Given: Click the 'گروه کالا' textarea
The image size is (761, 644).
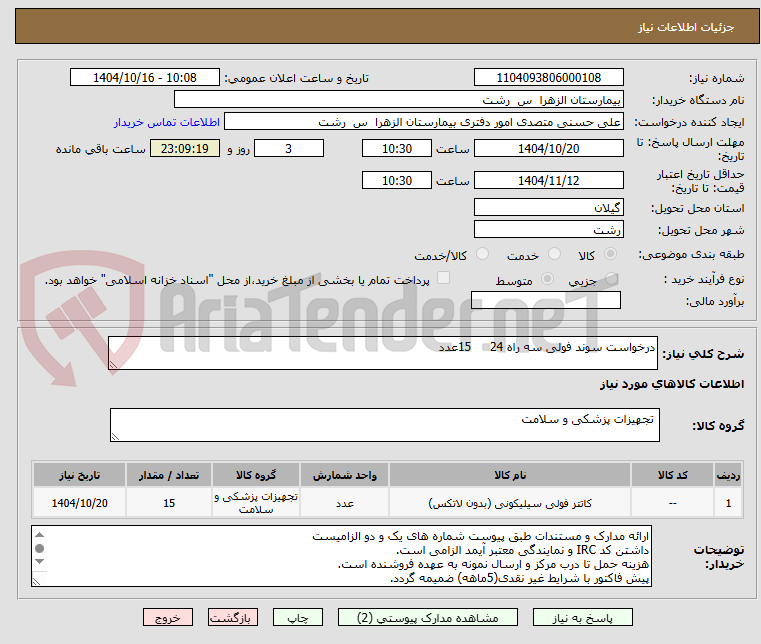Looking at the screenshot, I should tap(385, 425).
